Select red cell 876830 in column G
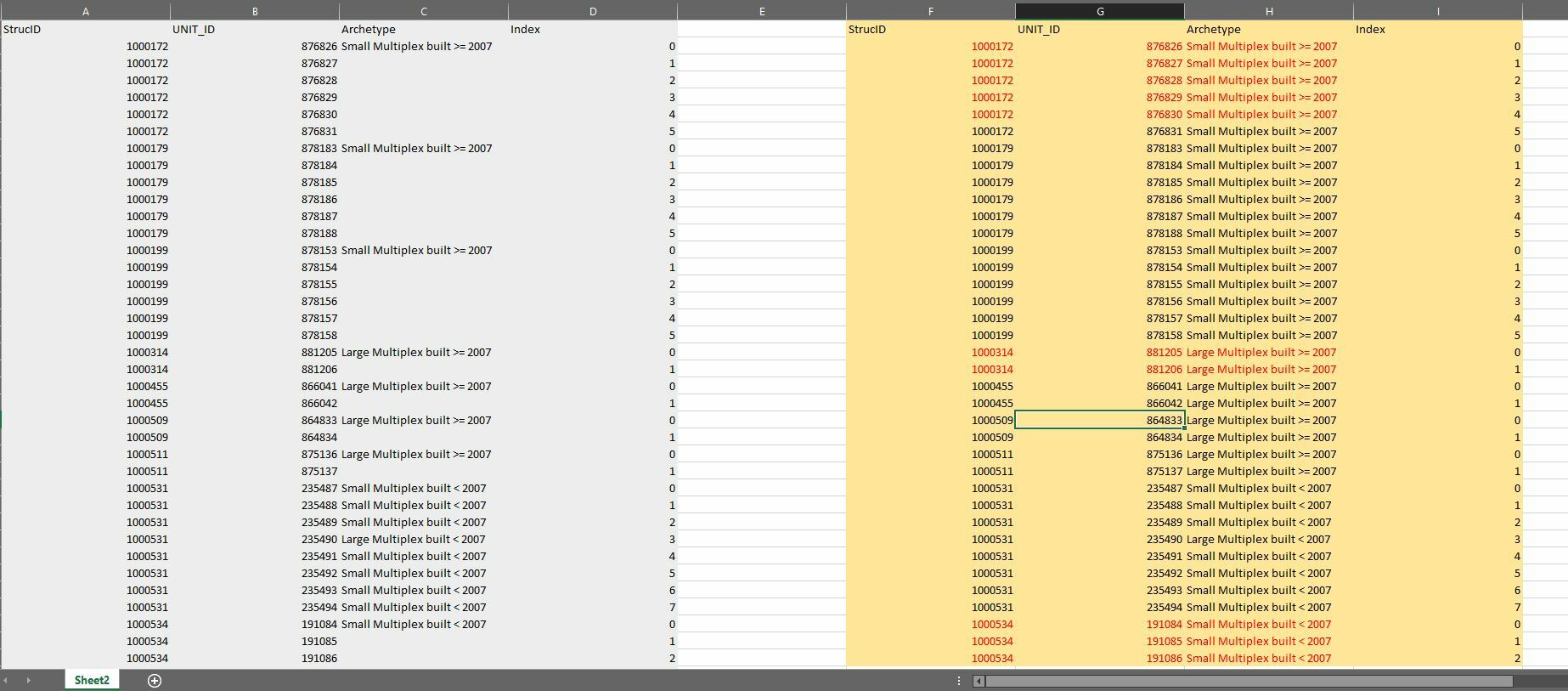This screenshot has height=691, width=1568. point(1100,114)
